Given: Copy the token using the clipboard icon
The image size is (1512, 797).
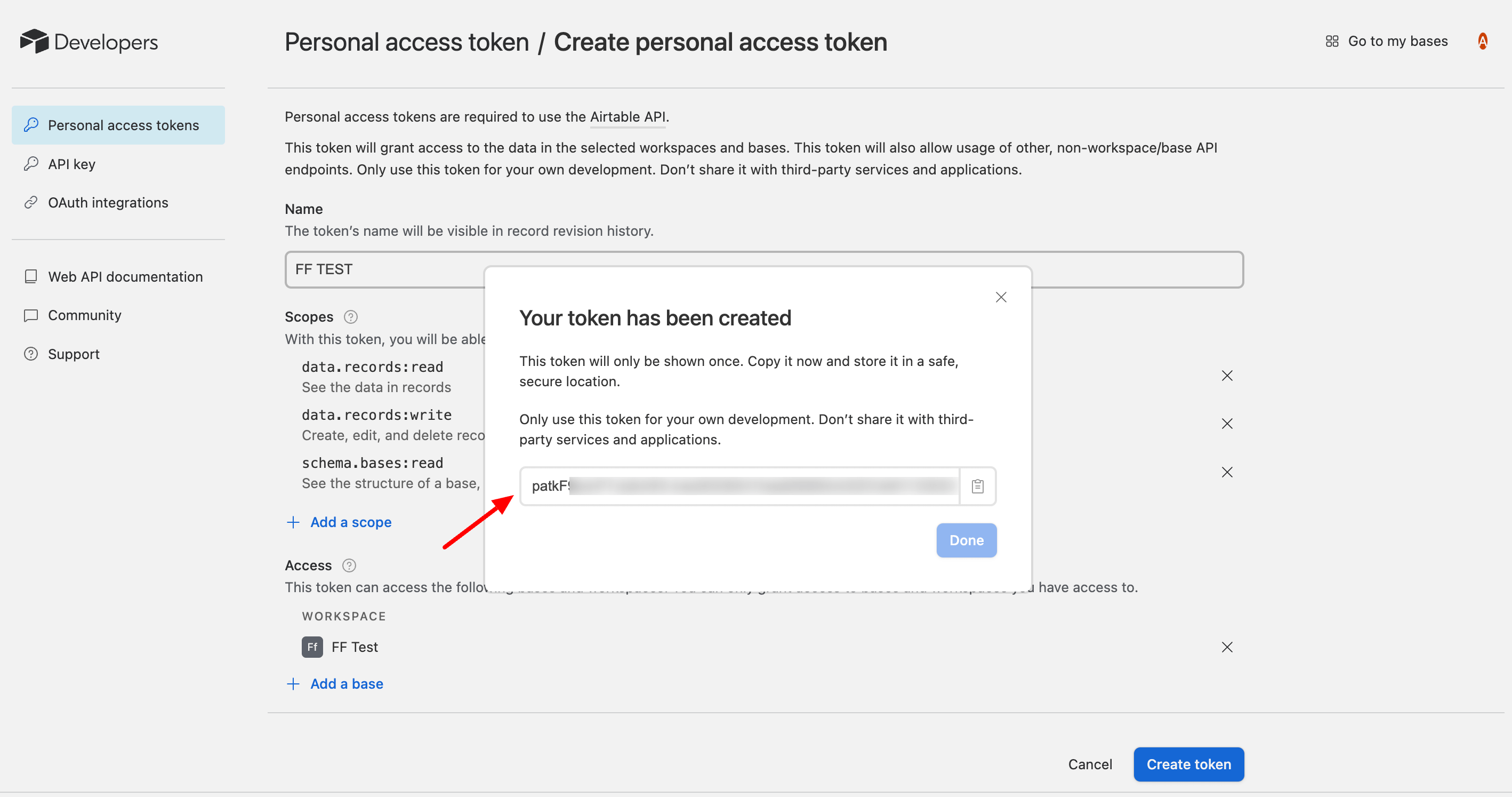Looking at the screenshot, I should 977,487.
